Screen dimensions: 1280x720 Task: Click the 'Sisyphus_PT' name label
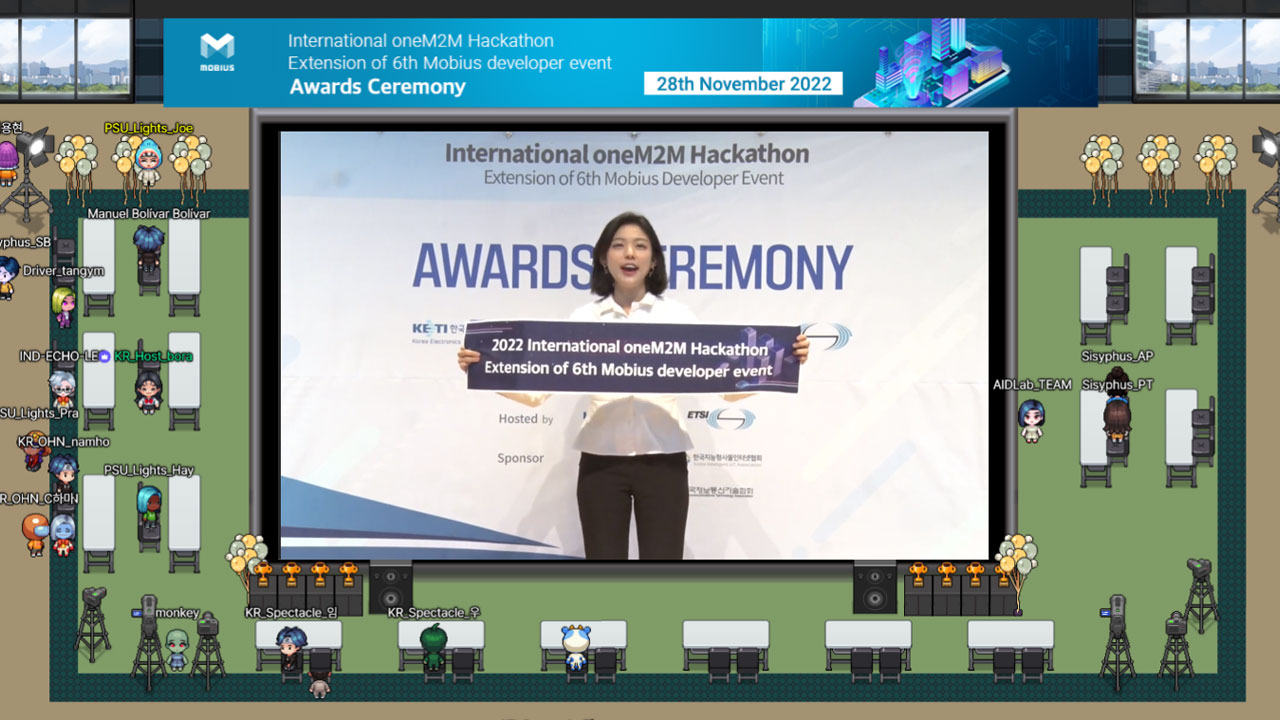click(1117, 385)
